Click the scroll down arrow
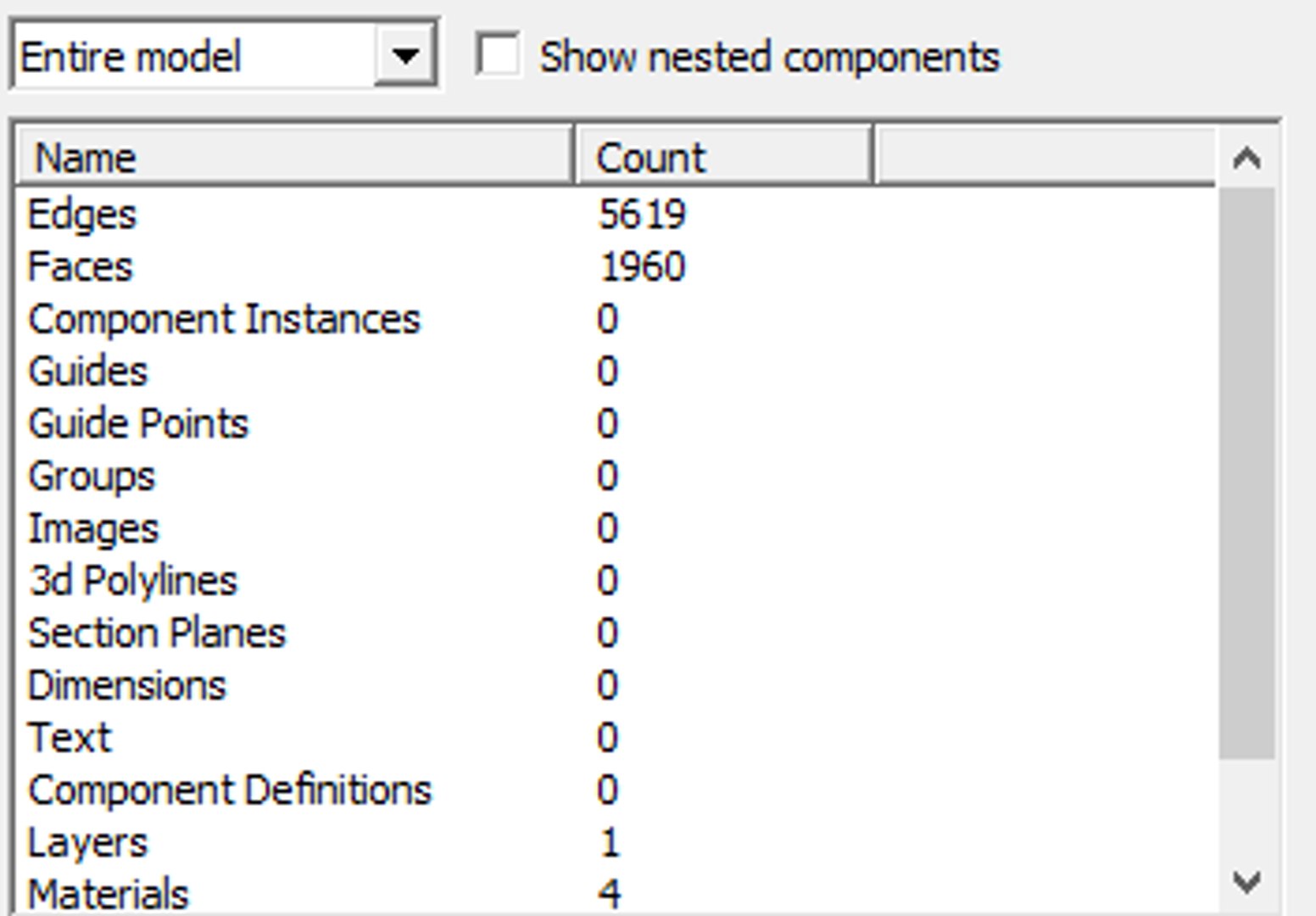Viewport: 1316px width, 916px height. (x=1246, y=882)
